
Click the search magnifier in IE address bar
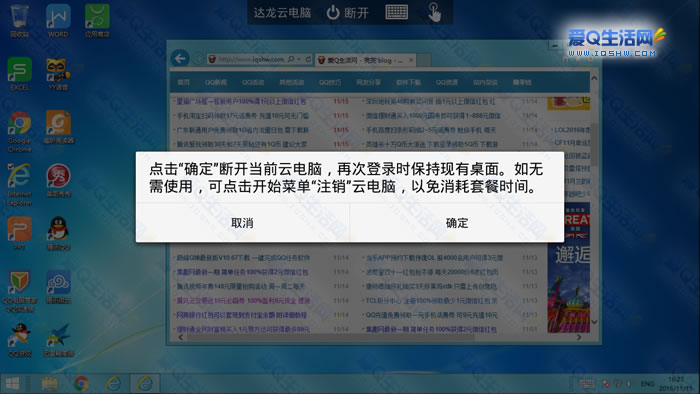pyautogui.click(x=292, y=59)
